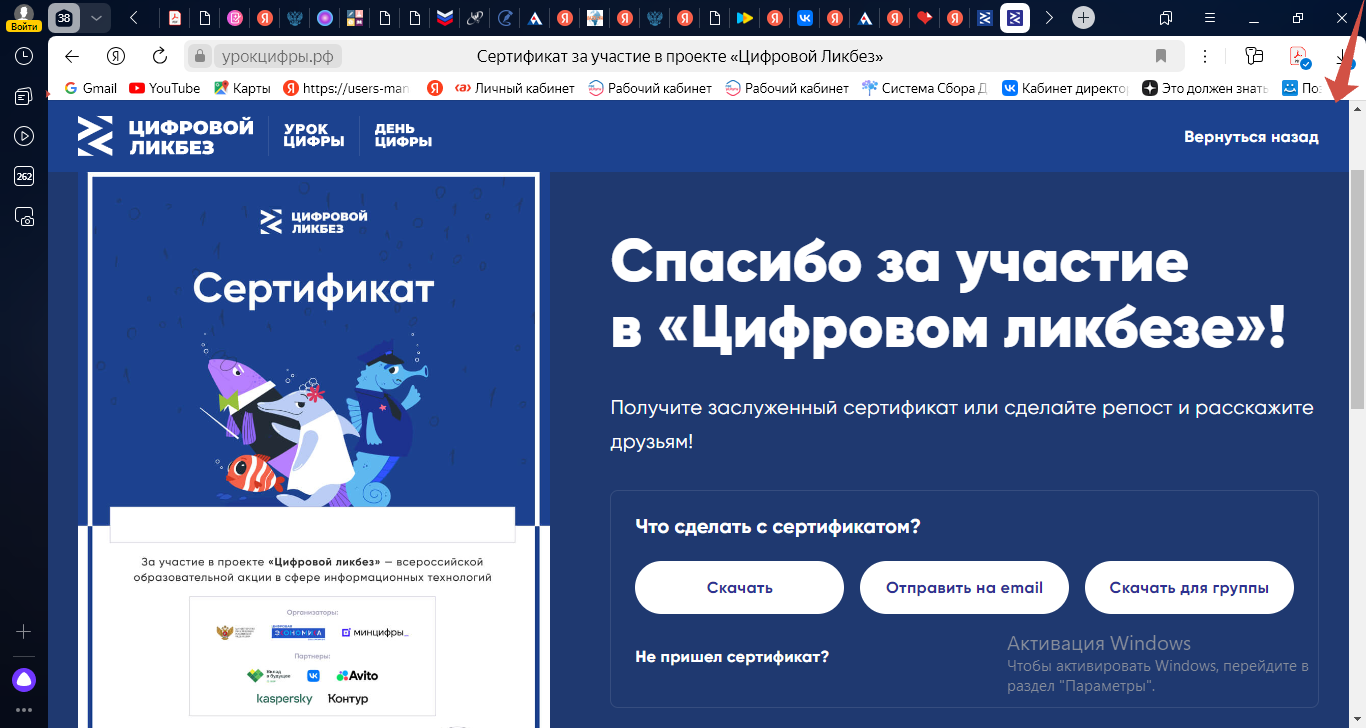Switch to the colorful grid icon tab
Viewport: 1366px width, 728px height.
pos(355,17)
